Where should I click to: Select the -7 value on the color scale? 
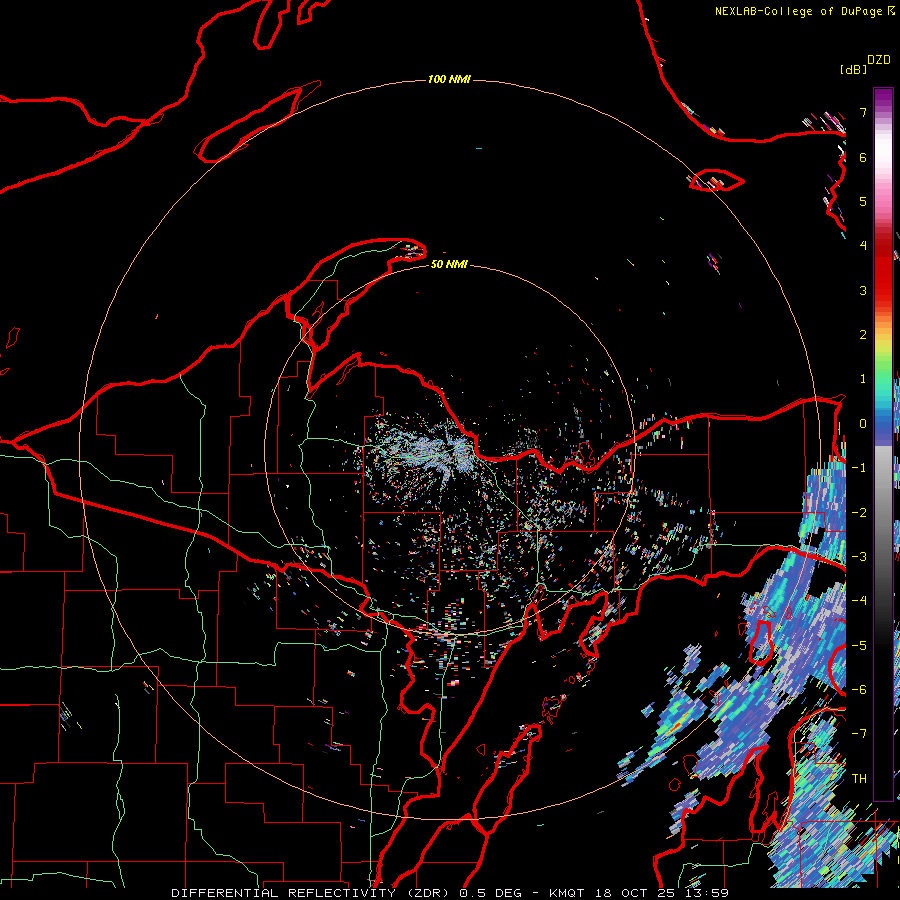click(x=859, y=734)
